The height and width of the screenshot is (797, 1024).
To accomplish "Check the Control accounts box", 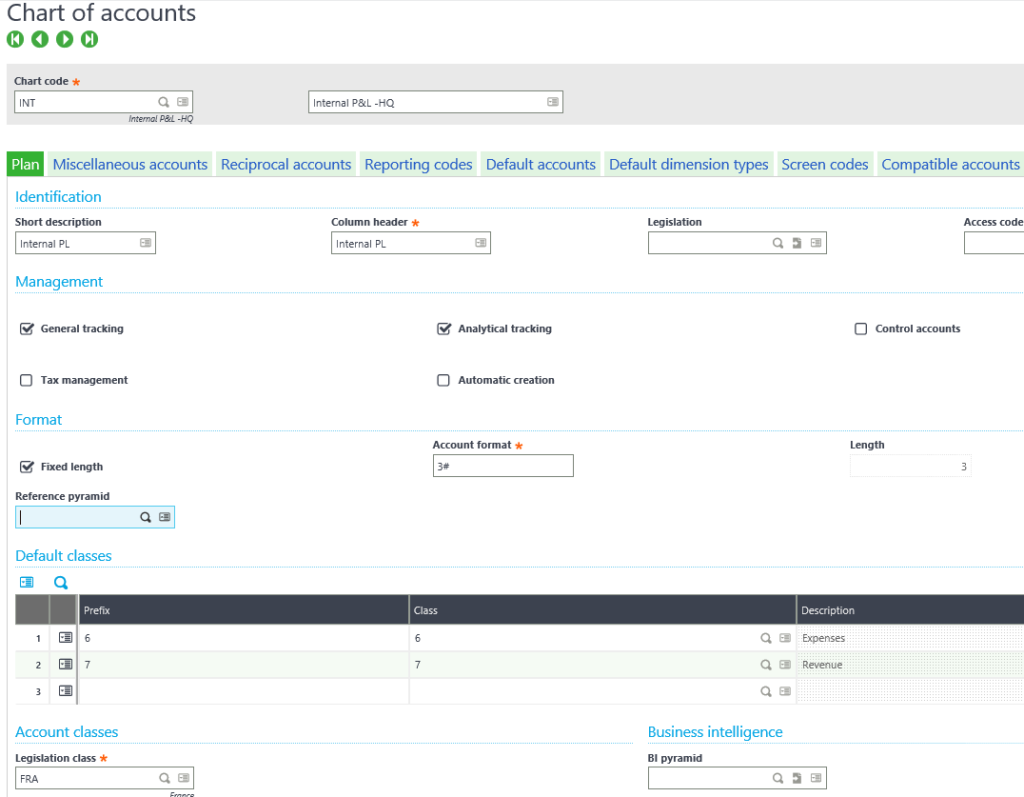I will click(860, 328).
